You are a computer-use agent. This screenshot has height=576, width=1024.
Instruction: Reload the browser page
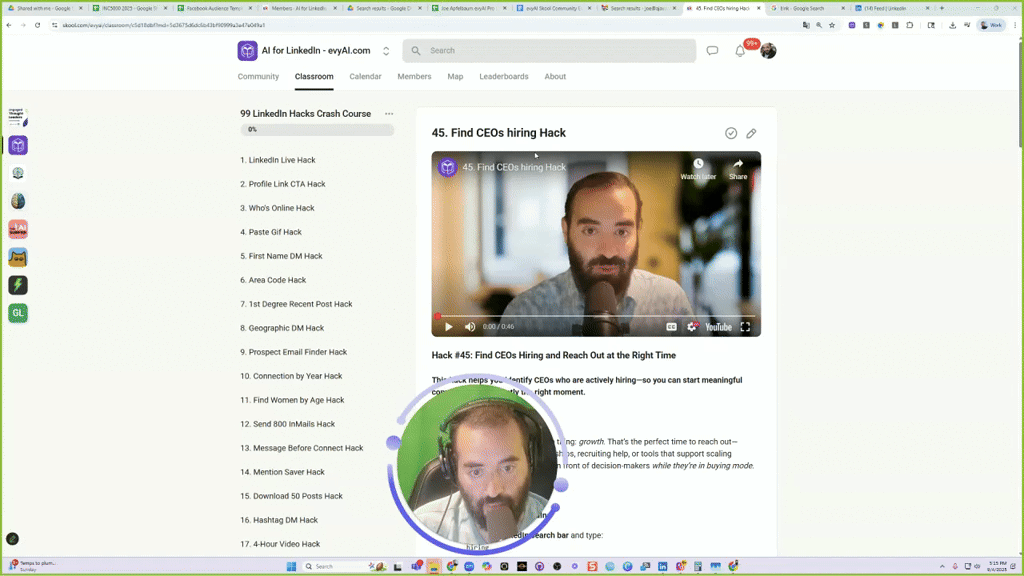(x=37, y=25)
